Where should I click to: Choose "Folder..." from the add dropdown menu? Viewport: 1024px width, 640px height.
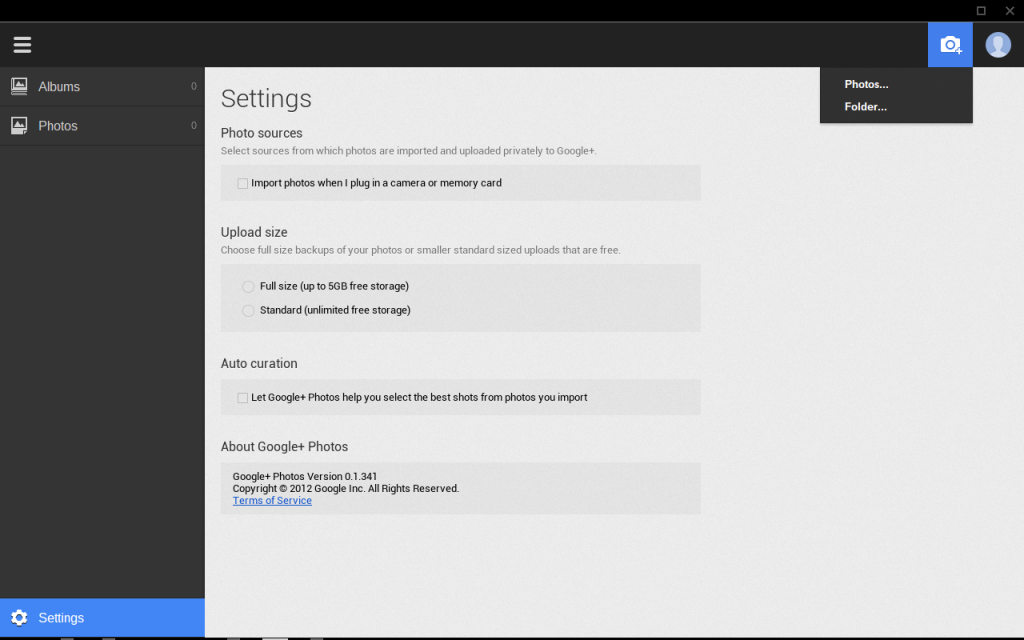pos(865,107)
